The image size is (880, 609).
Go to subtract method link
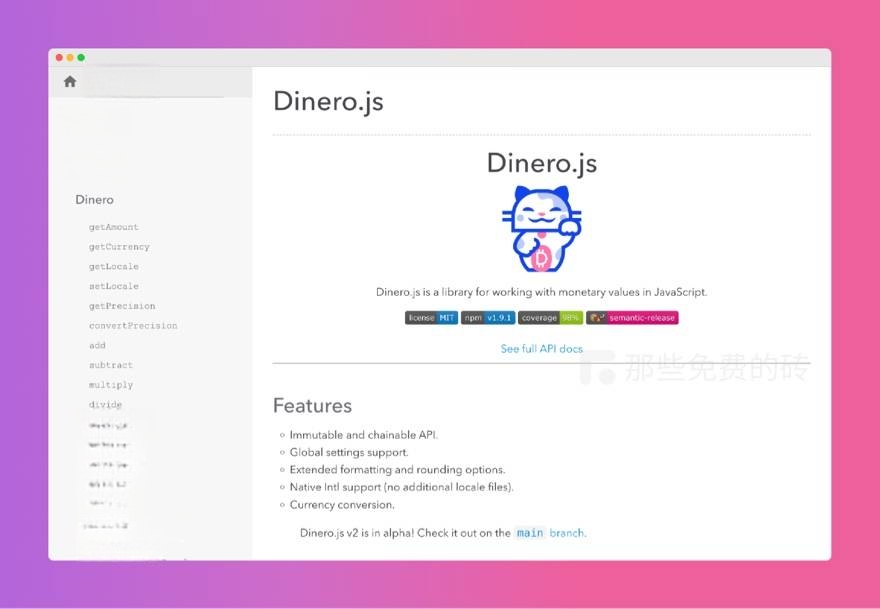(111, 365)
